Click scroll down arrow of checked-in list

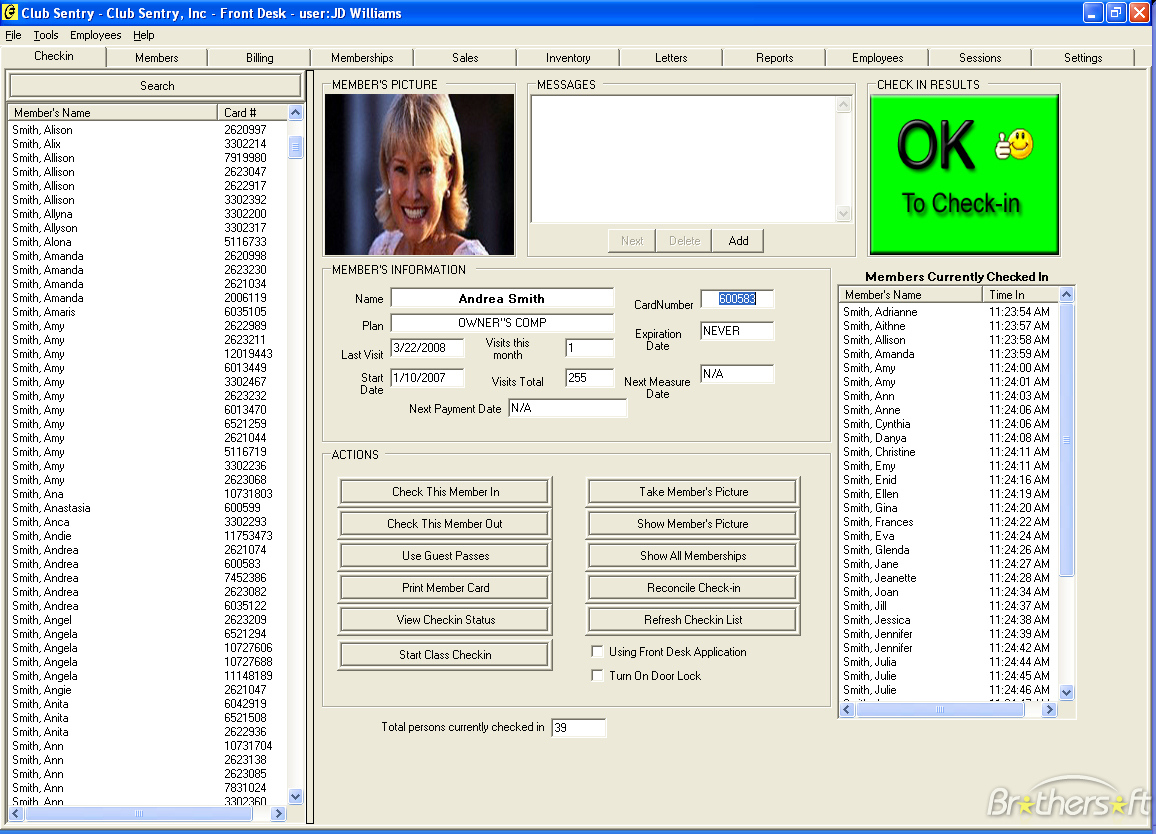coord(1066,692)
